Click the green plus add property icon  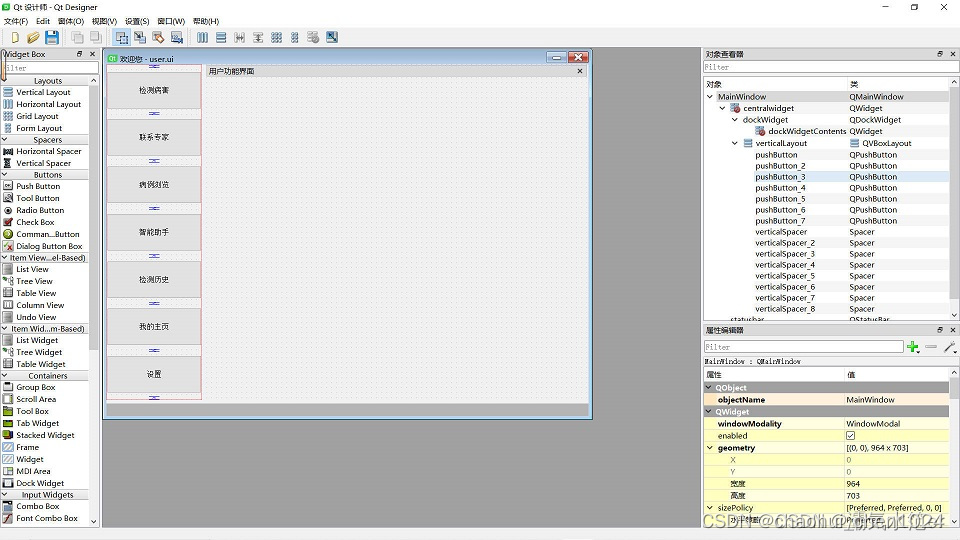913,347
